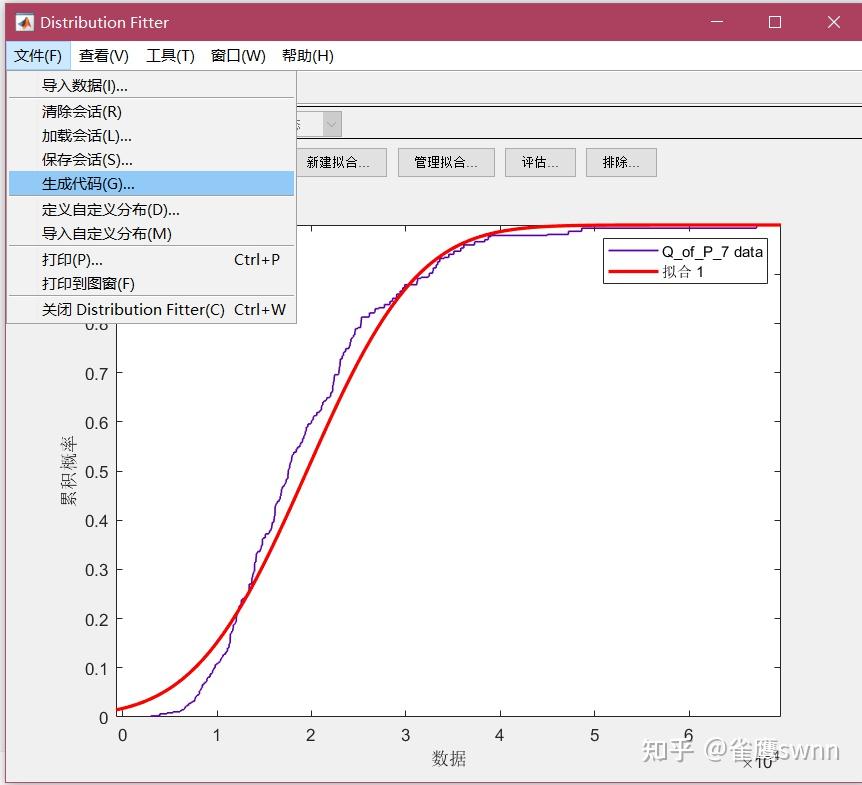
Task: Choose 打印(P) to print the plot
Action: [70, 259]
